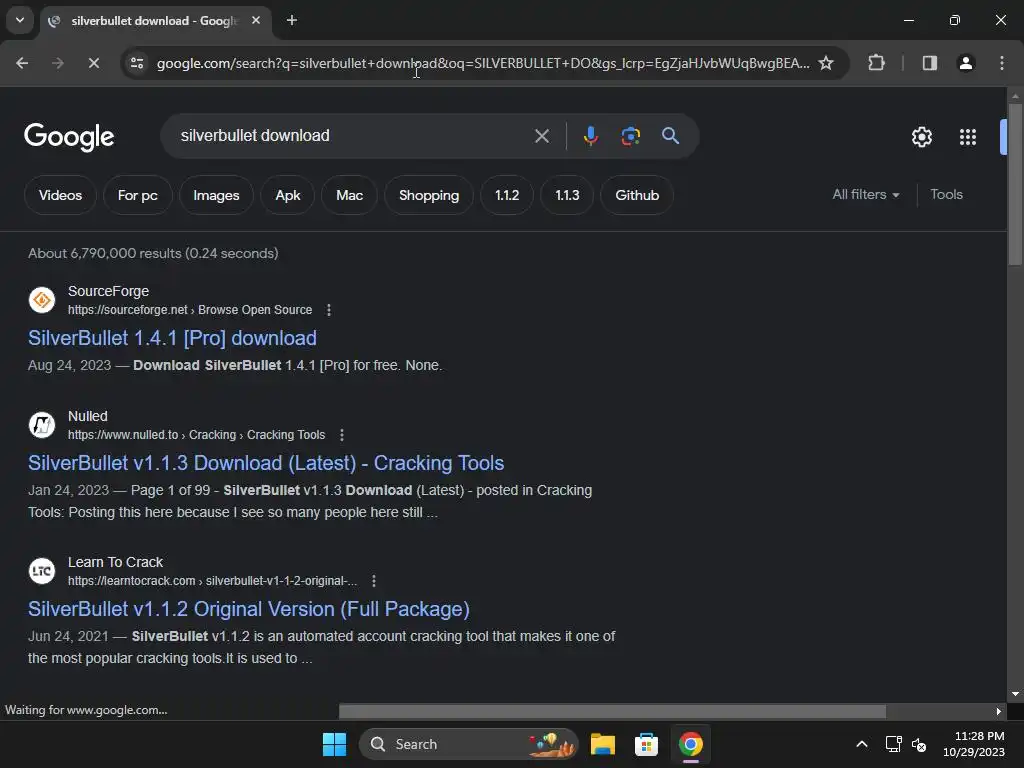Screen dimensions: 1024x768
Task: Click SourceForge site name text
Action: tap(108, 291)
